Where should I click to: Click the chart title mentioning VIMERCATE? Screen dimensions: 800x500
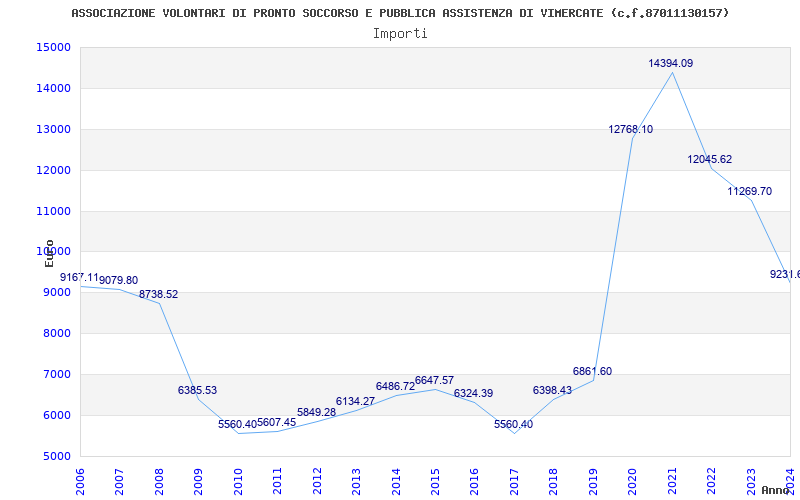point(400,13)
